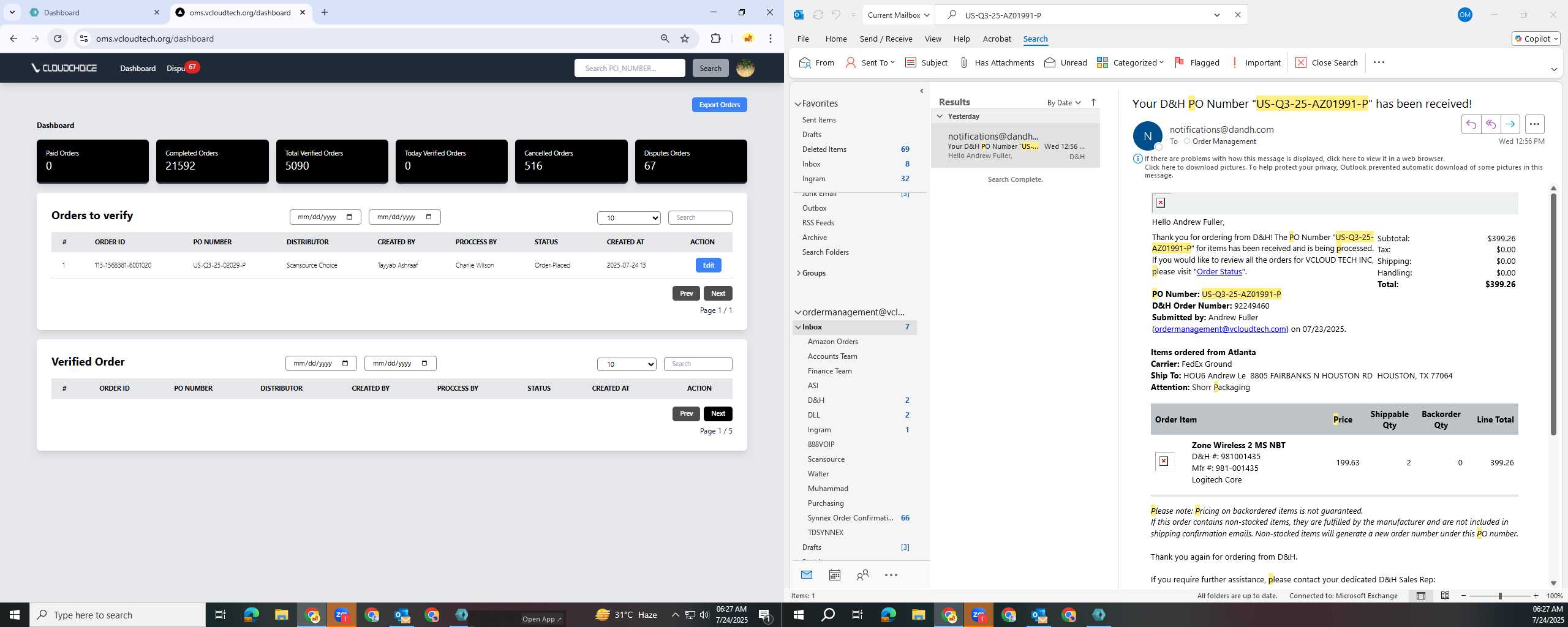Click Next in the Verified Order pagination
1568x627 pixels.
click(718, 413)
